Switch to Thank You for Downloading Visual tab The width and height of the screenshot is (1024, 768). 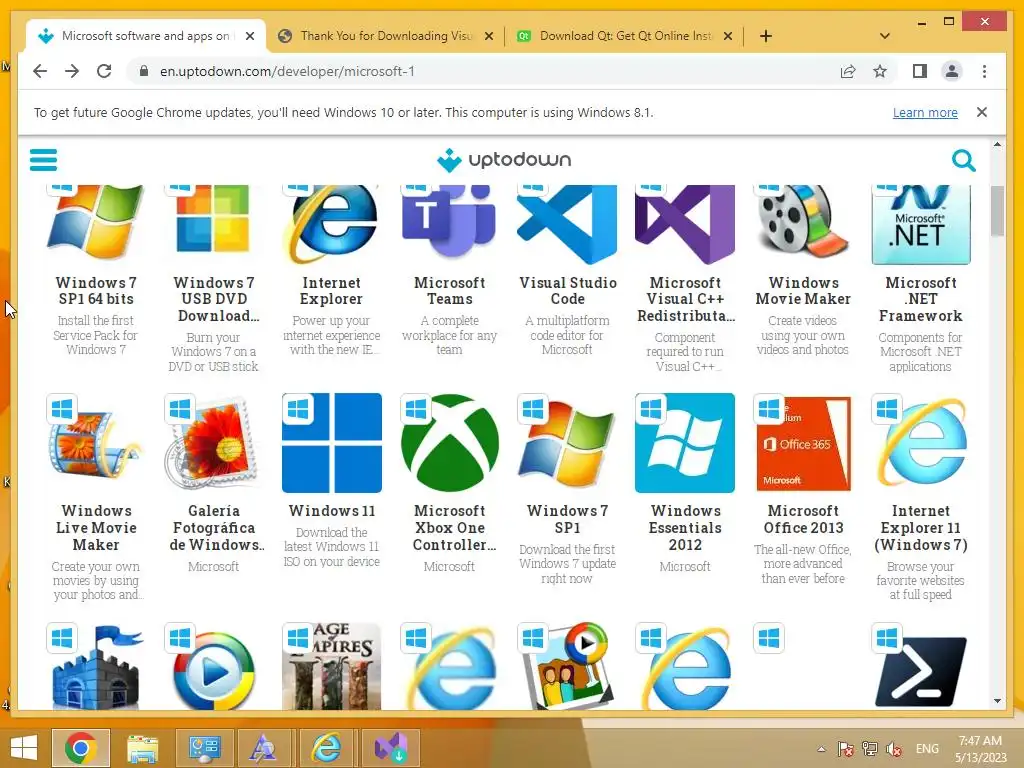[385, 36]
